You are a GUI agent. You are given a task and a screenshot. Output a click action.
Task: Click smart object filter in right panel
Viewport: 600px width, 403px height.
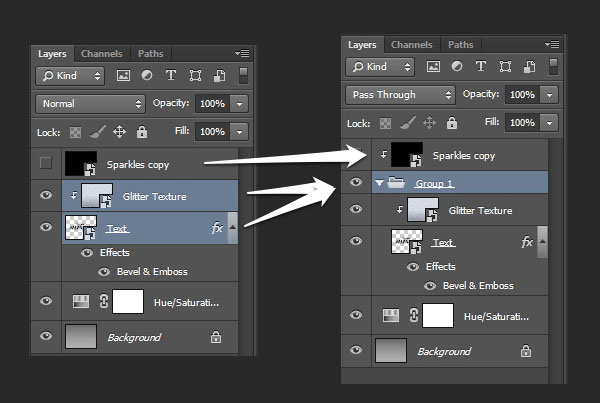pos(529,66)
